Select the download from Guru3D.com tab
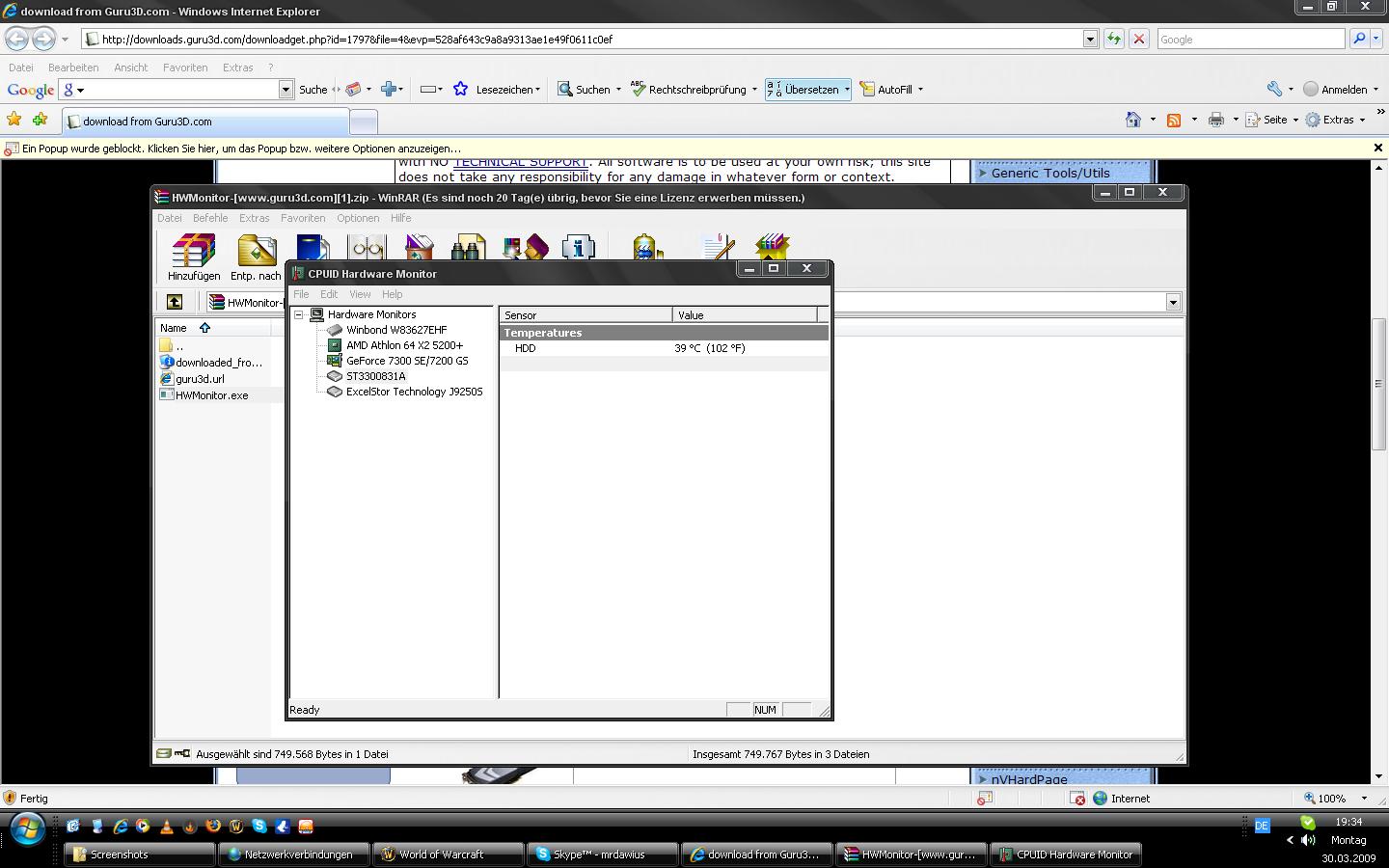 click(205, 122)
